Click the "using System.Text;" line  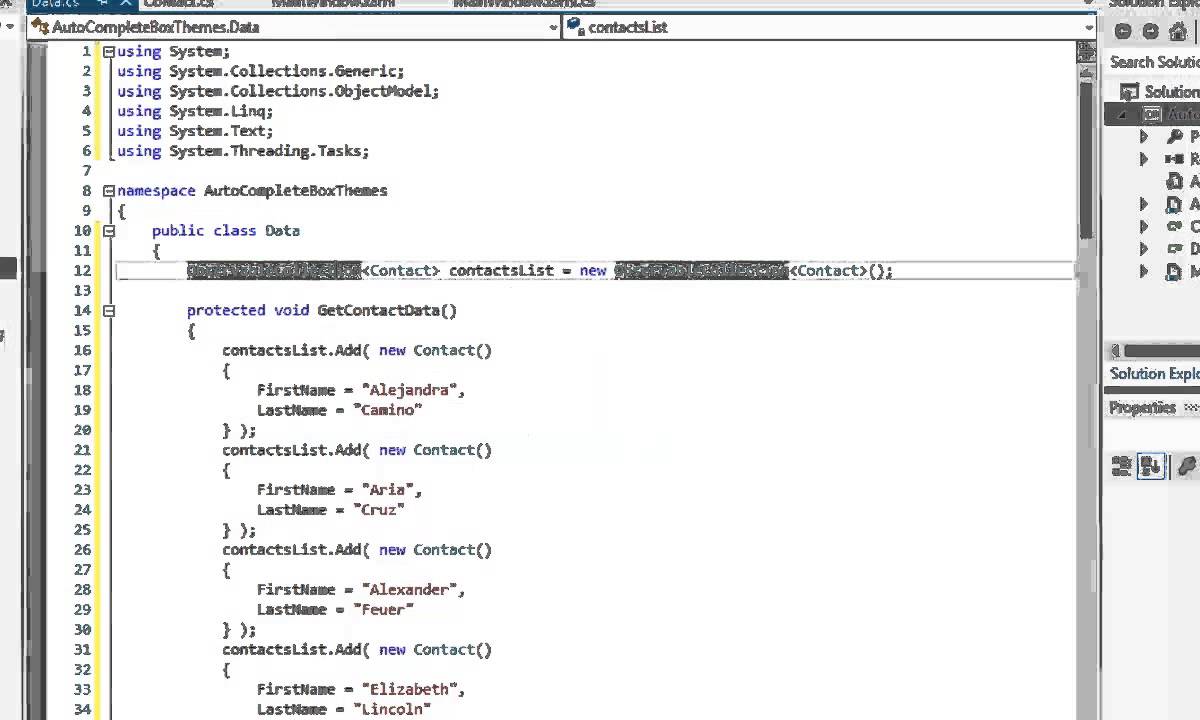195,131
